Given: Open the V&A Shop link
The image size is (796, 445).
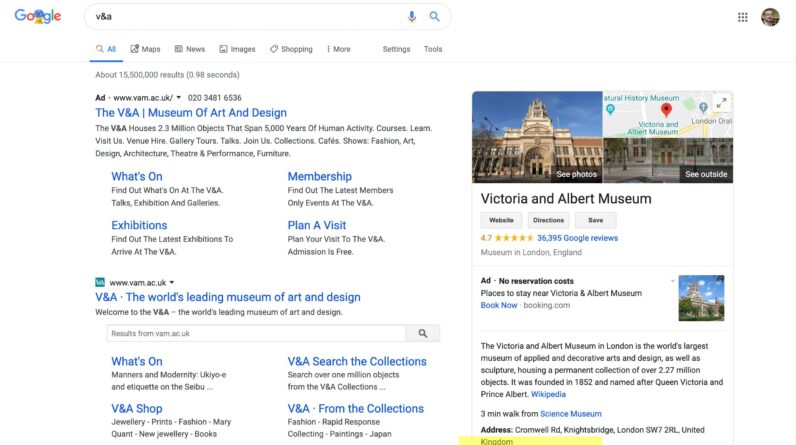Looking at the screenshot, I should (x=137, y=408).
